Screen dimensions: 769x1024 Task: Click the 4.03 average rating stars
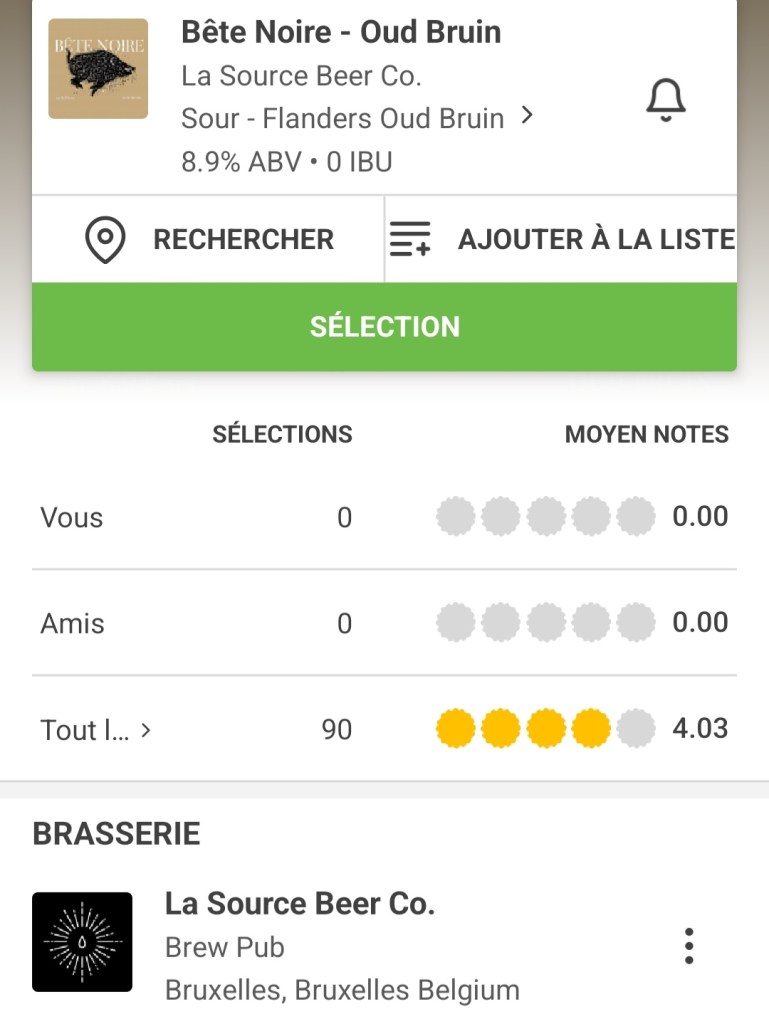[545, 729]
